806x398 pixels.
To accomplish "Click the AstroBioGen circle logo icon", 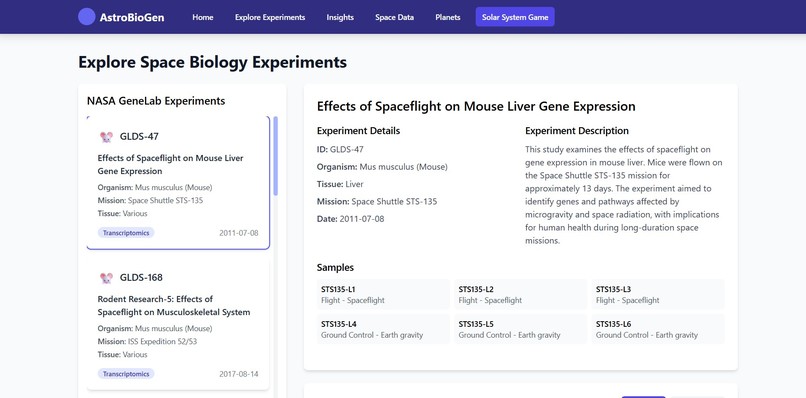I will pos(86,17).
